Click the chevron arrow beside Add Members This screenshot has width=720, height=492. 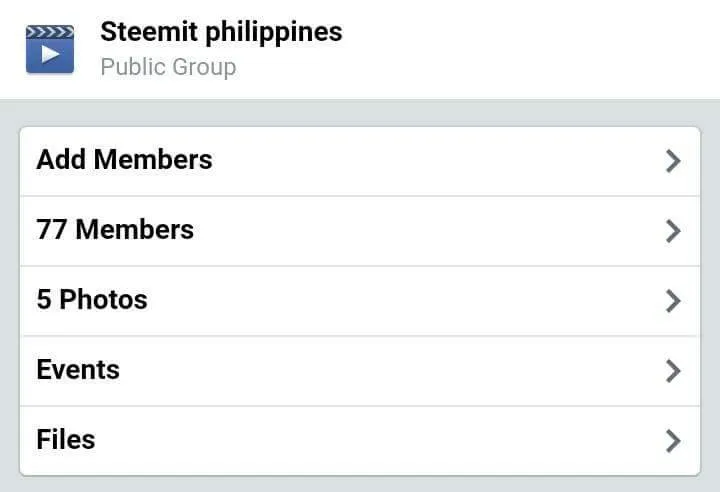(673, 161)
